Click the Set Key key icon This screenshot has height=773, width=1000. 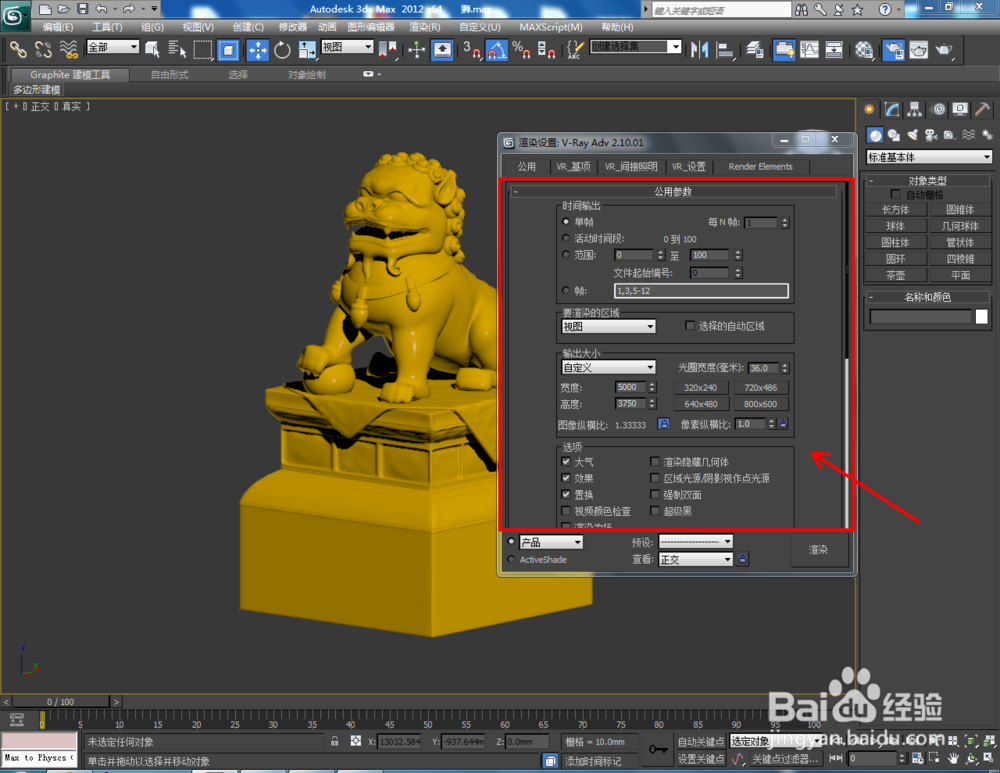[x=658, y=749]
